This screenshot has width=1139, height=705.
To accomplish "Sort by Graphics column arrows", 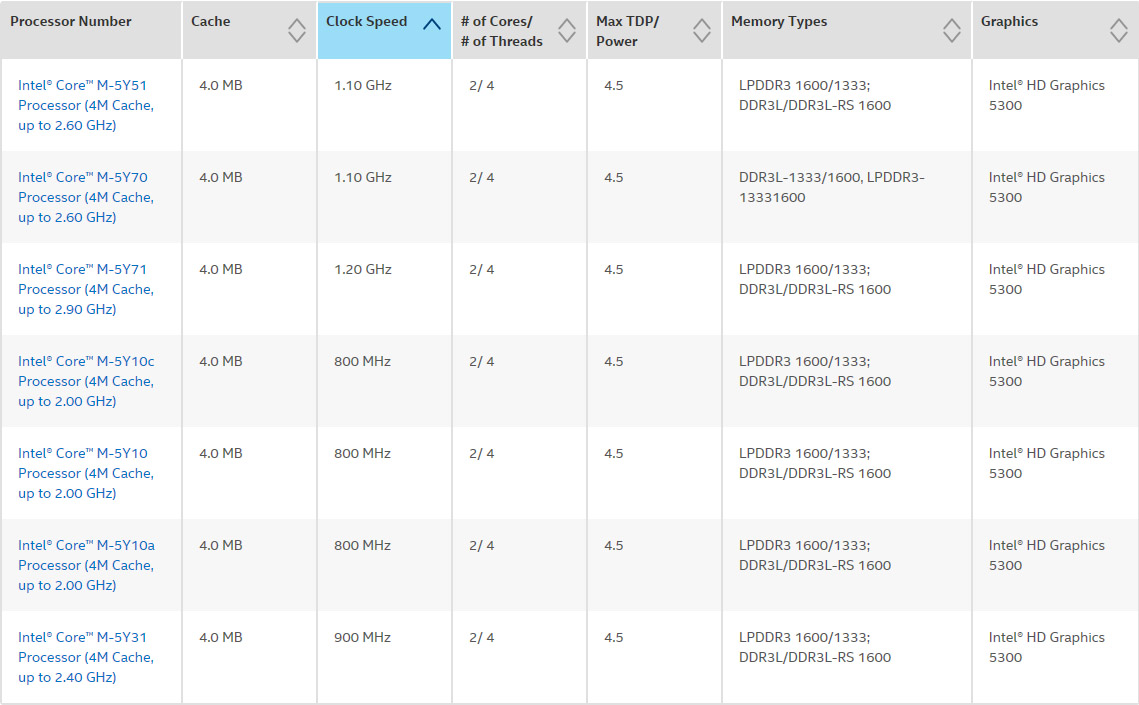I will coord(1119,30).
